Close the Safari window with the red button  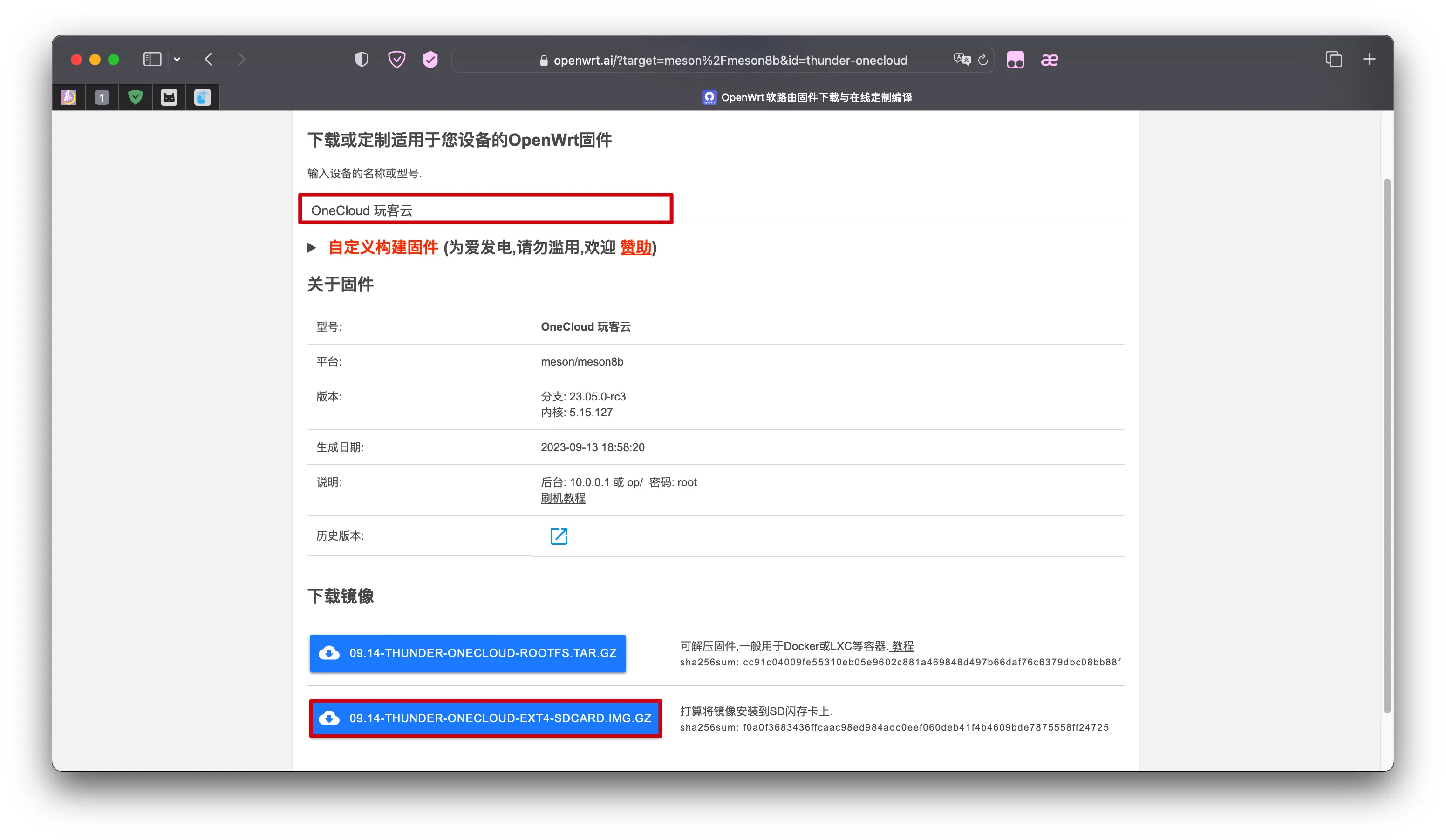[x=76, y=60]
